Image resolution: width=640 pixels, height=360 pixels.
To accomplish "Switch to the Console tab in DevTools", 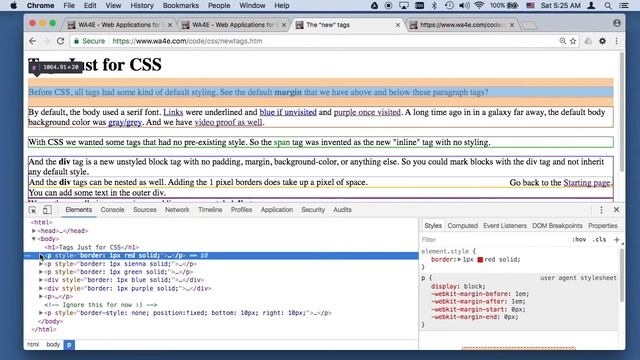I will (112, 210).
